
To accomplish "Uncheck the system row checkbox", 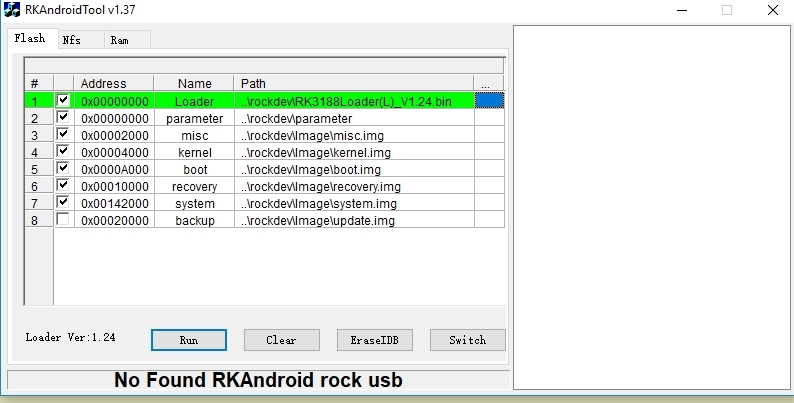I will coord(63,202).
